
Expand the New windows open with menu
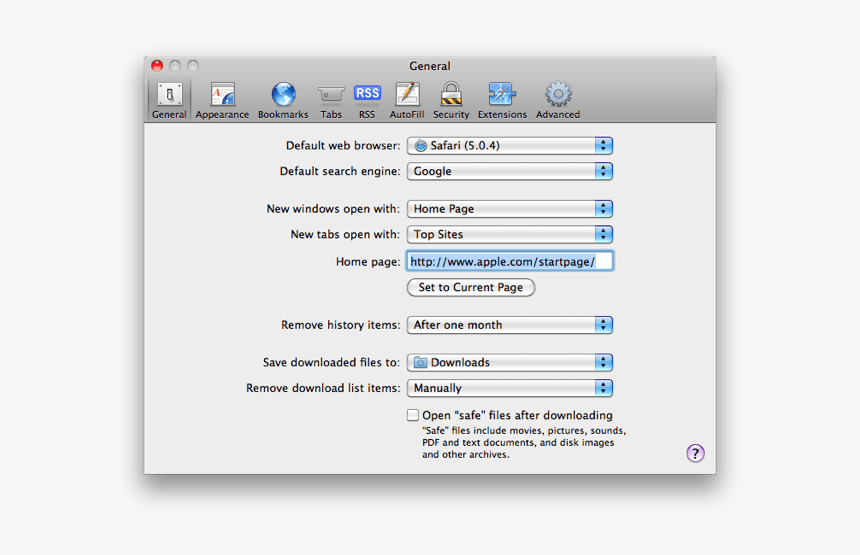click(510, 209)
